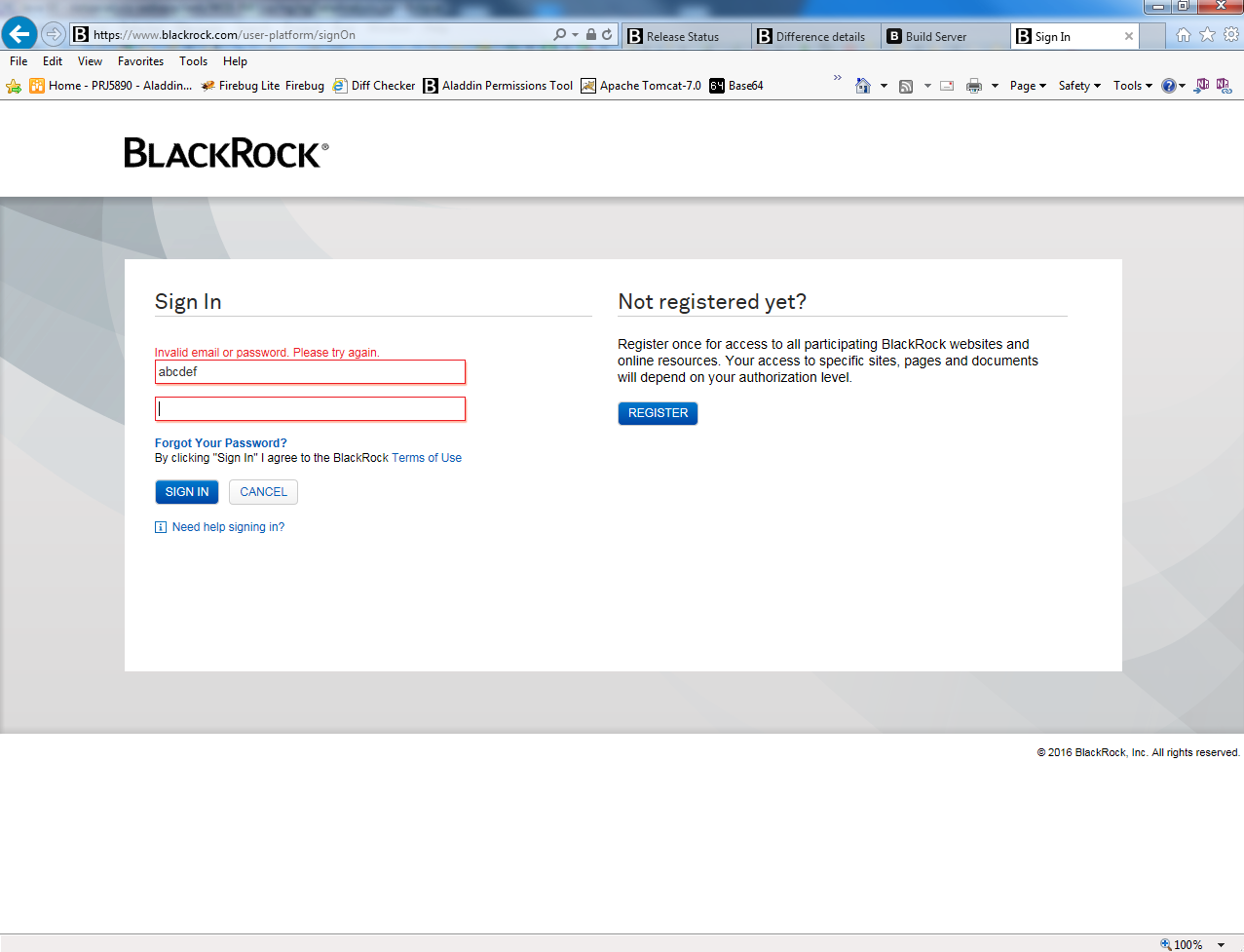Click the Read mail icon
The width and height of the screenshot is (1244, 952).
pos(947,86)
